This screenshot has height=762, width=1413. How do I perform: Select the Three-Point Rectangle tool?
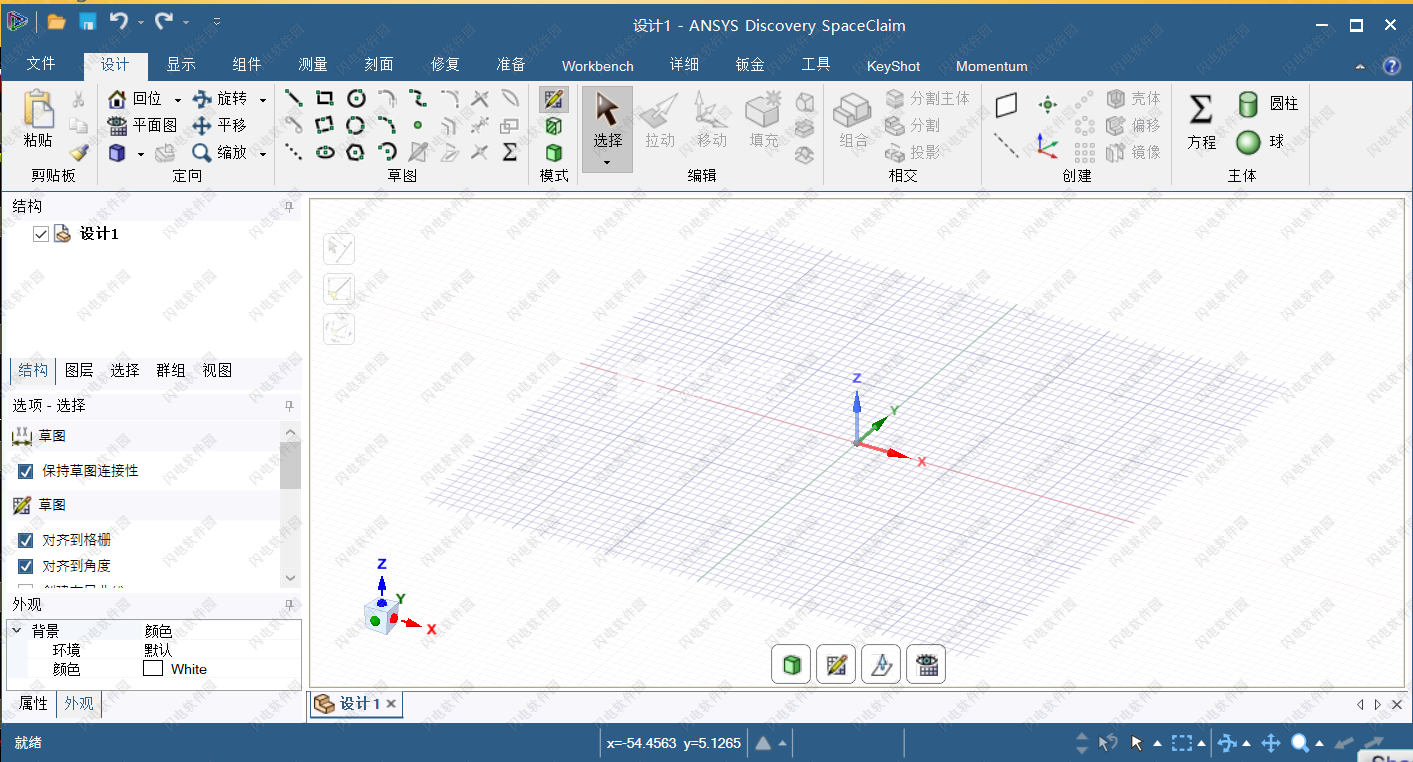[x=325, y=125]
